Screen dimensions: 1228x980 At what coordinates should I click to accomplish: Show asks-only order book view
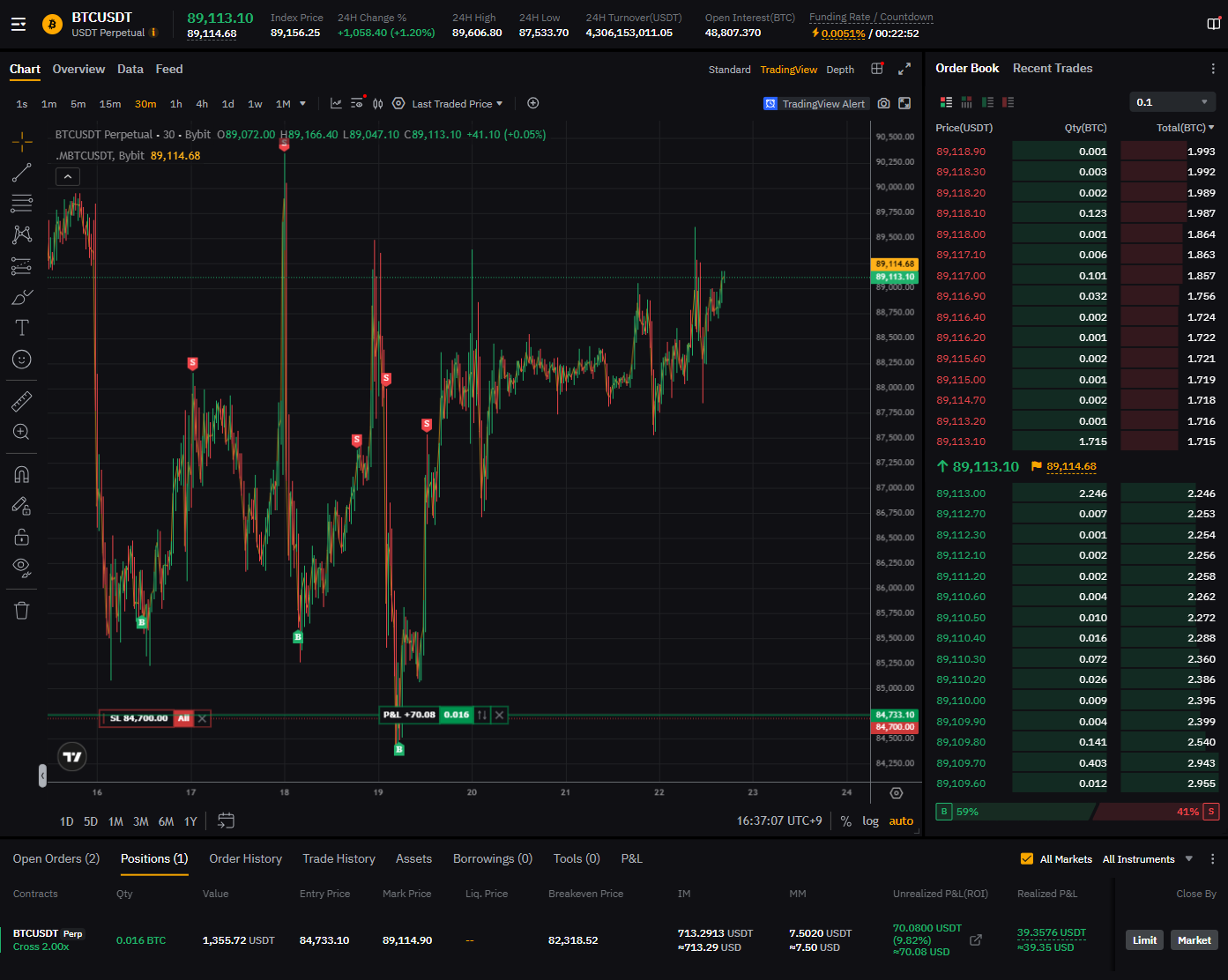pyautogui.click(x=1008, y=102)
